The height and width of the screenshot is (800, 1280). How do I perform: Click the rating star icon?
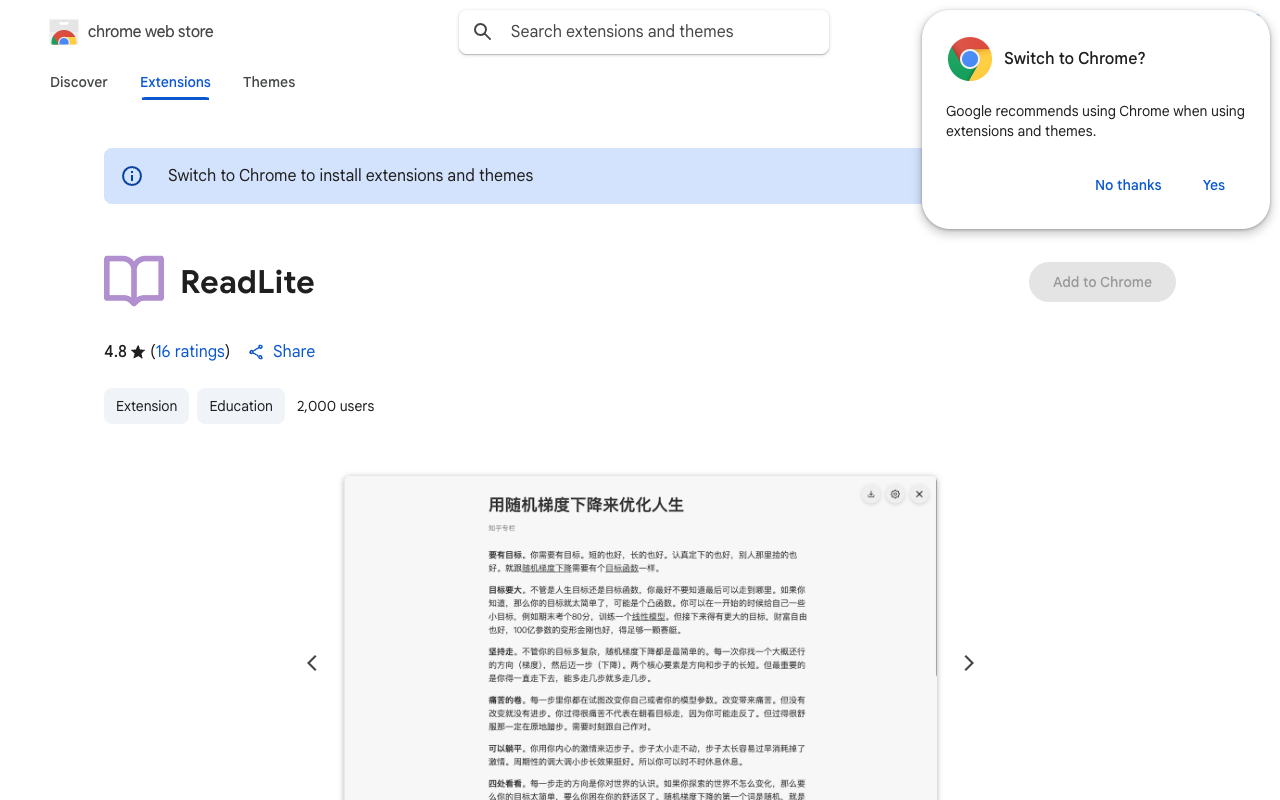138,352
